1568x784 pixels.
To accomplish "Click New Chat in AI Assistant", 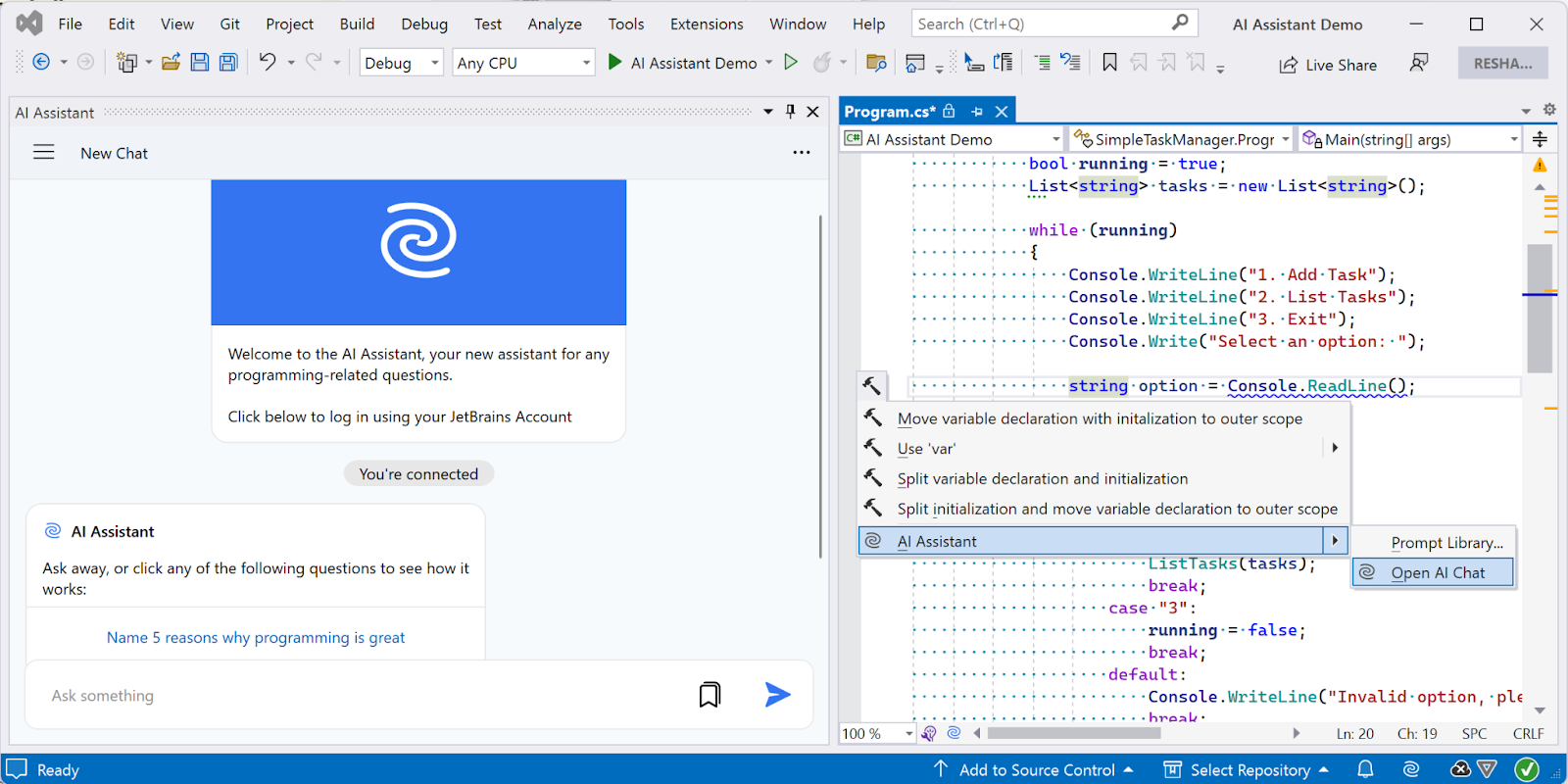I will [114, 153].
